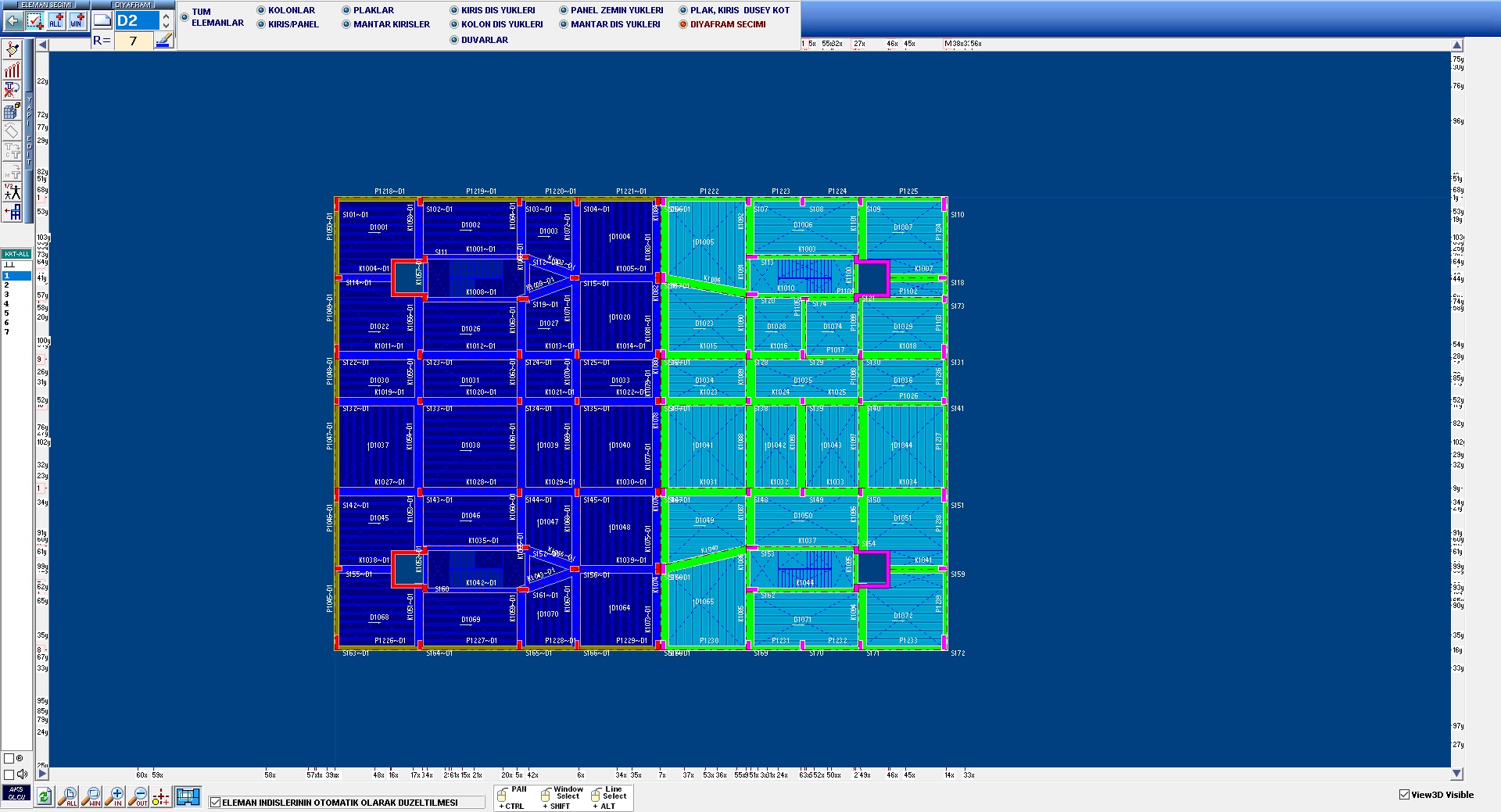Click the vertical scrollbar down arrow

click(x=1456, y=774)
